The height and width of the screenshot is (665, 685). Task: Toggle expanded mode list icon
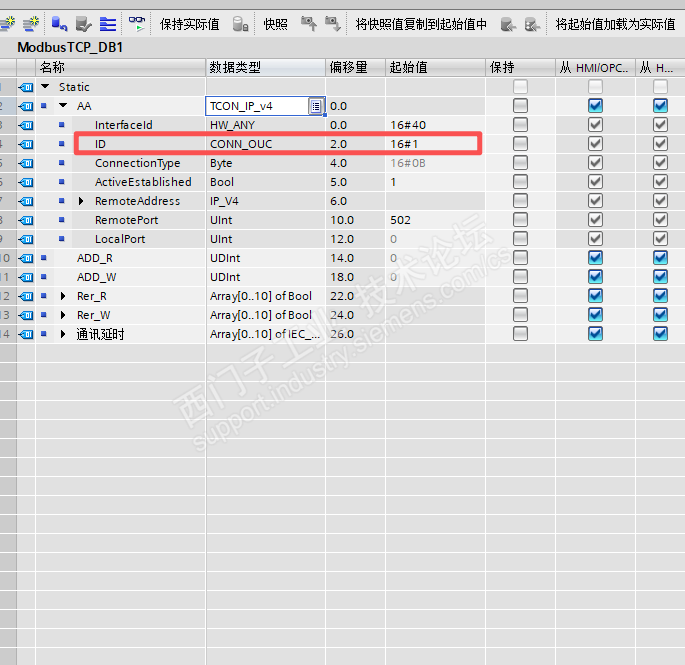coord(108,24)
